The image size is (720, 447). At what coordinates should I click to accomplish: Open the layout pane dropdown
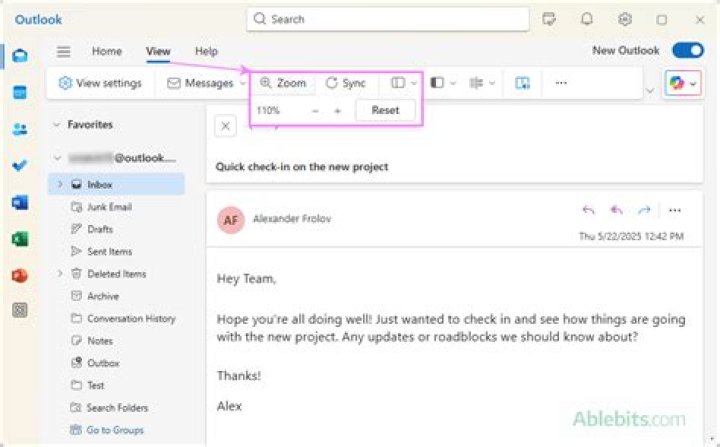(404, 83)
